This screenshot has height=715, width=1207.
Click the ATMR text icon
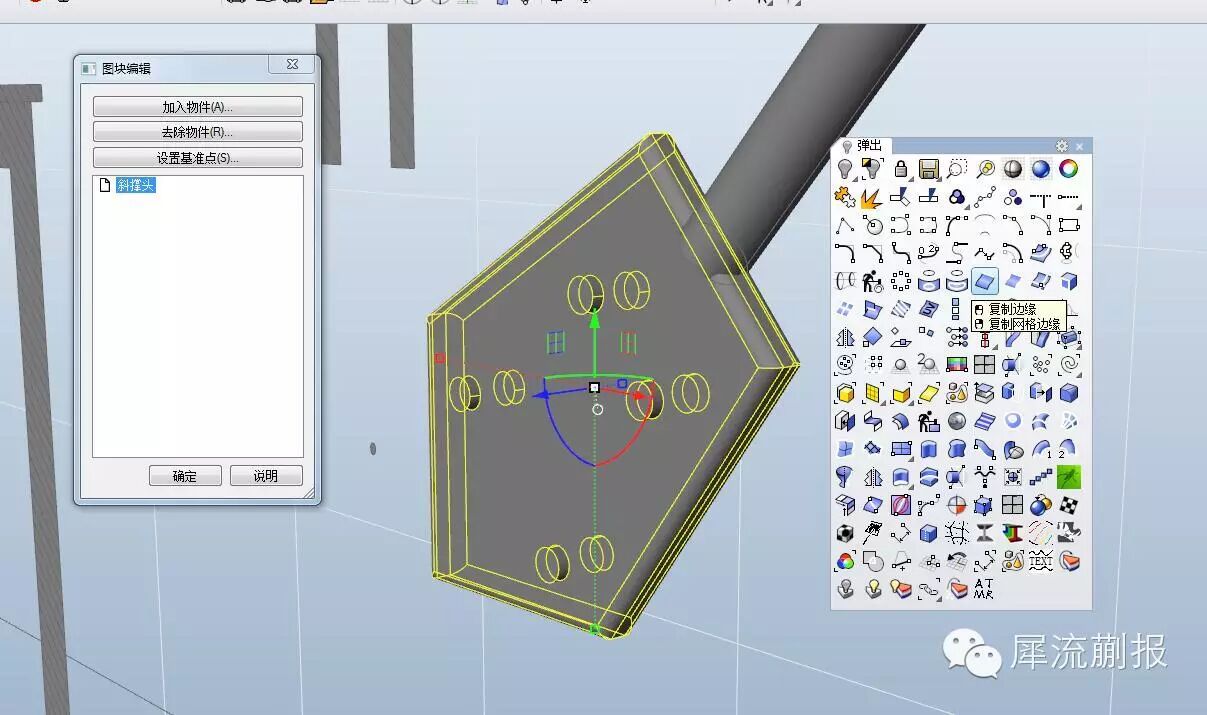pos(984,588)
